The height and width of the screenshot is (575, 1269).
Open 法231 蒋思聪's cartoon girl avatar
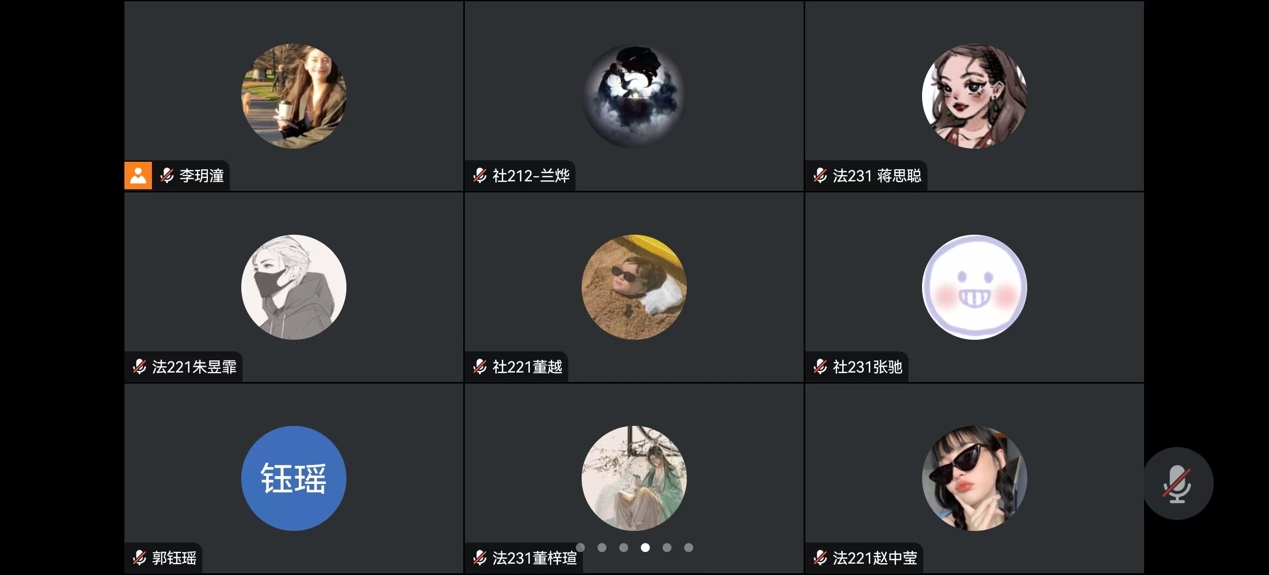974,96
